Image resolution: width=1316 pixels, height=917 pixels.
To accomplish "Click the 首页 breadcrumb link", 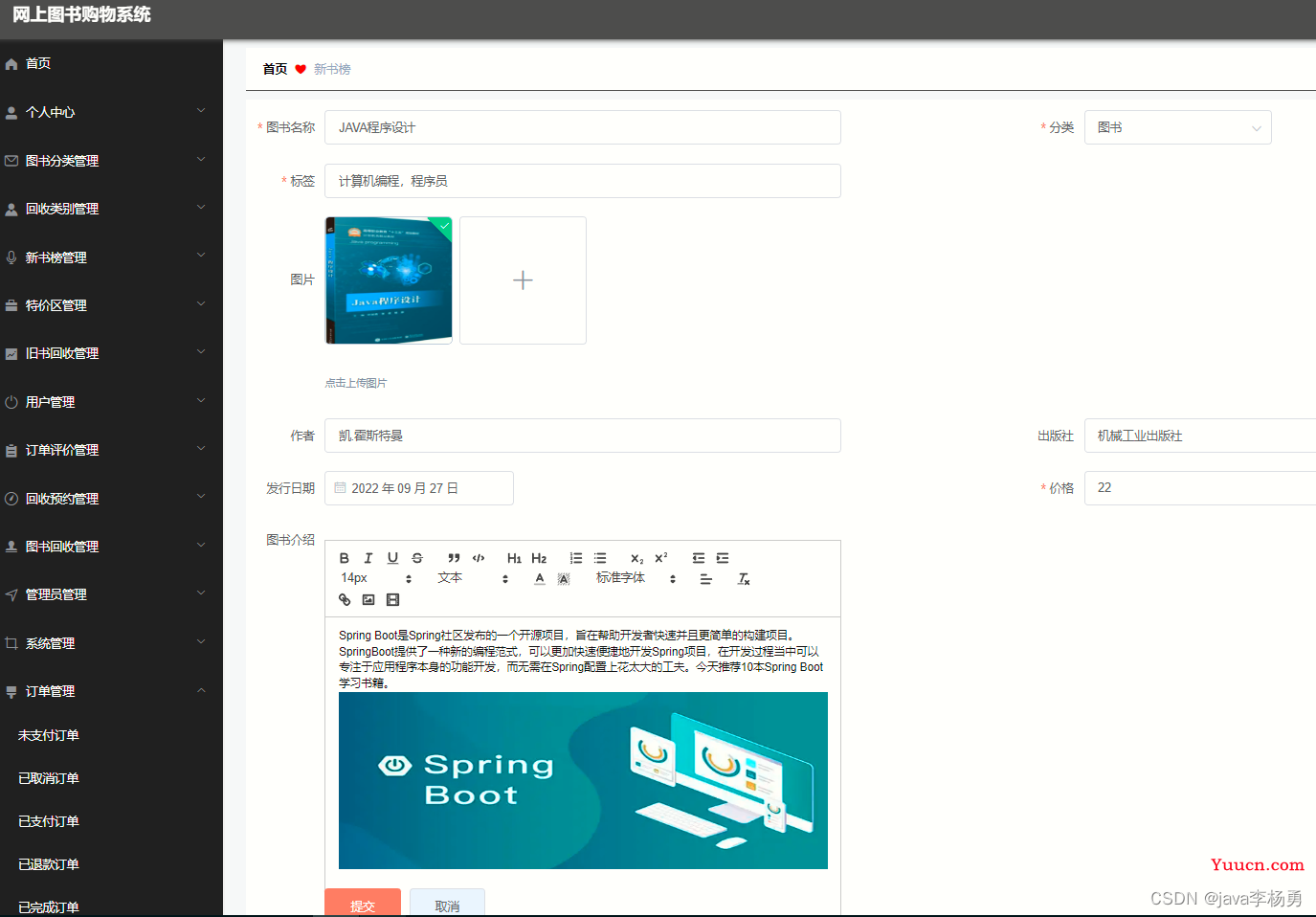I will coord(275,69).
